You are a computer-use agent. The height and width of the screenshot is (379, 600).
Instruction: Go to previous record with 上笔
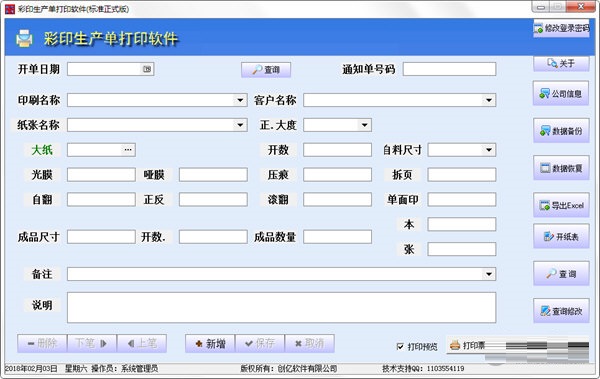pyautogui.click(x=142, y=343)
